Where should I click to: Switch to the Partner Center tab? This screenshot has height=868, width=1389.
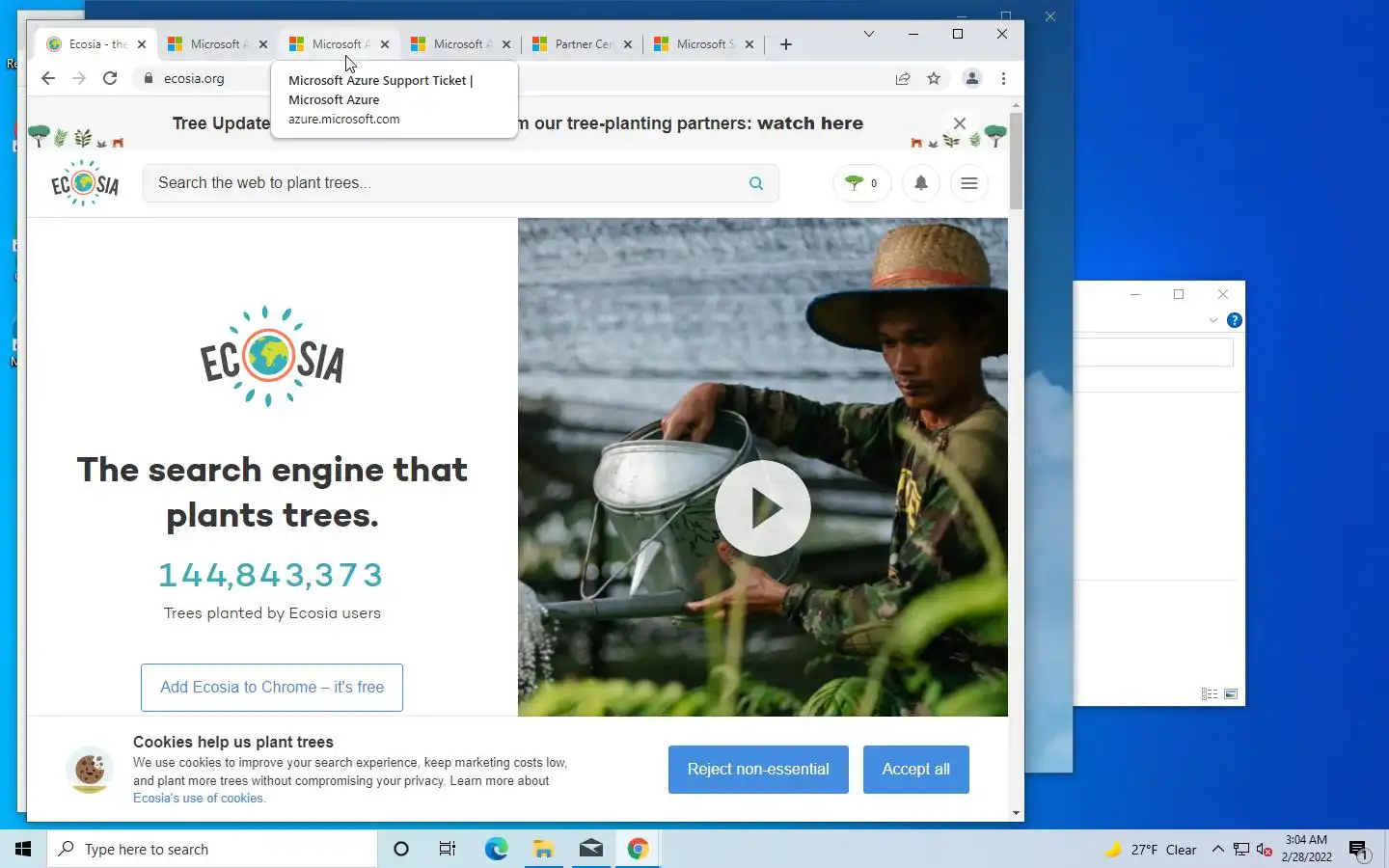584,44
